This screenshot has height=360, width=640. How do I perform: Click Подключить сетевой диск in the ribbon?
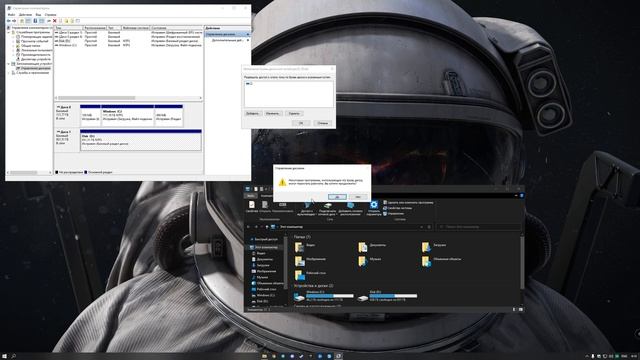point(327,208)
